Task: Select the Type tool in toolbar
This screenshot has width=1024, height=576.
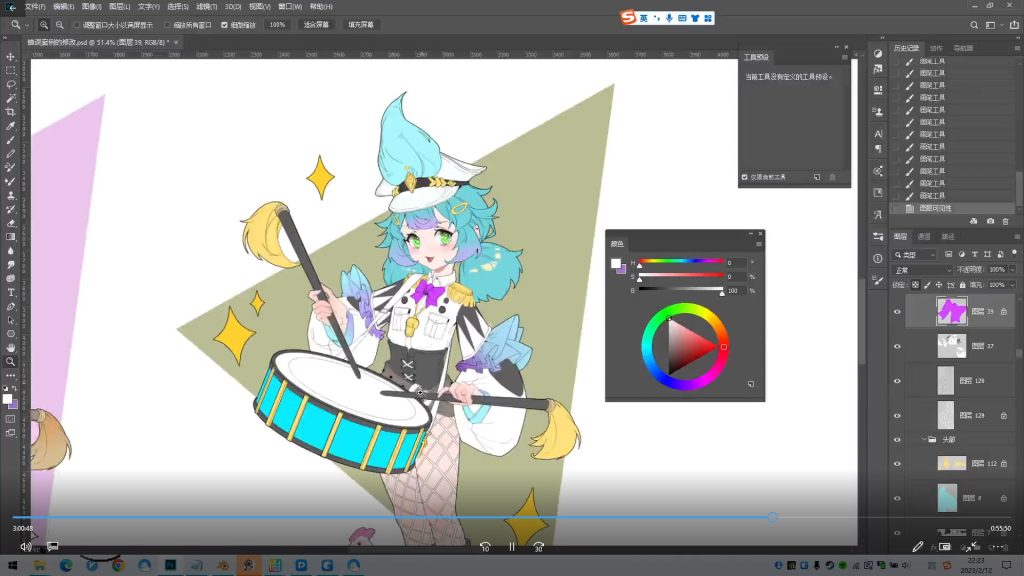Action: 10,291
